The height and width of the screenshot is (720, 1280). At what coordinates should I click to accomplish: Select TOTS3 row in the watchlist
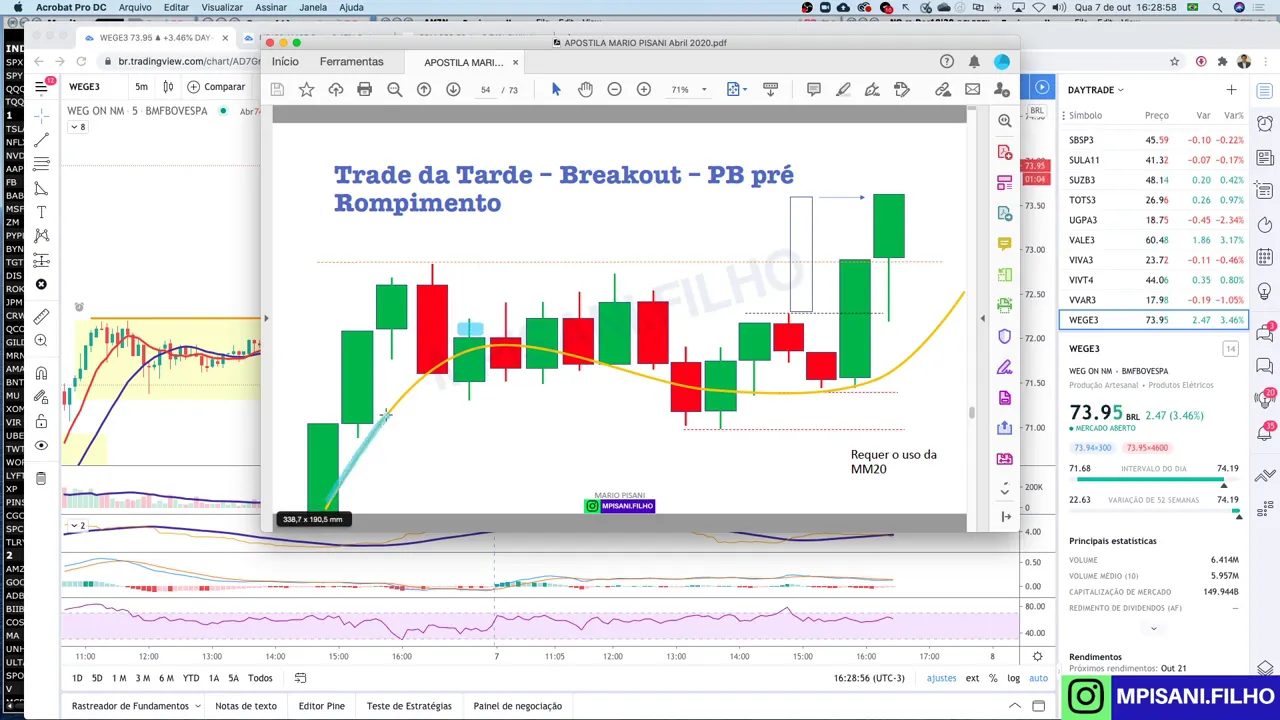point(1154,200)
